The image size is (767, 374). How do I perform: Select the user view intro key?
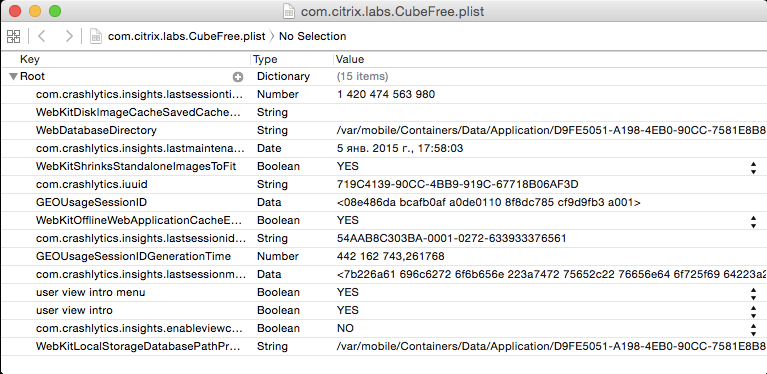point(74,310)
